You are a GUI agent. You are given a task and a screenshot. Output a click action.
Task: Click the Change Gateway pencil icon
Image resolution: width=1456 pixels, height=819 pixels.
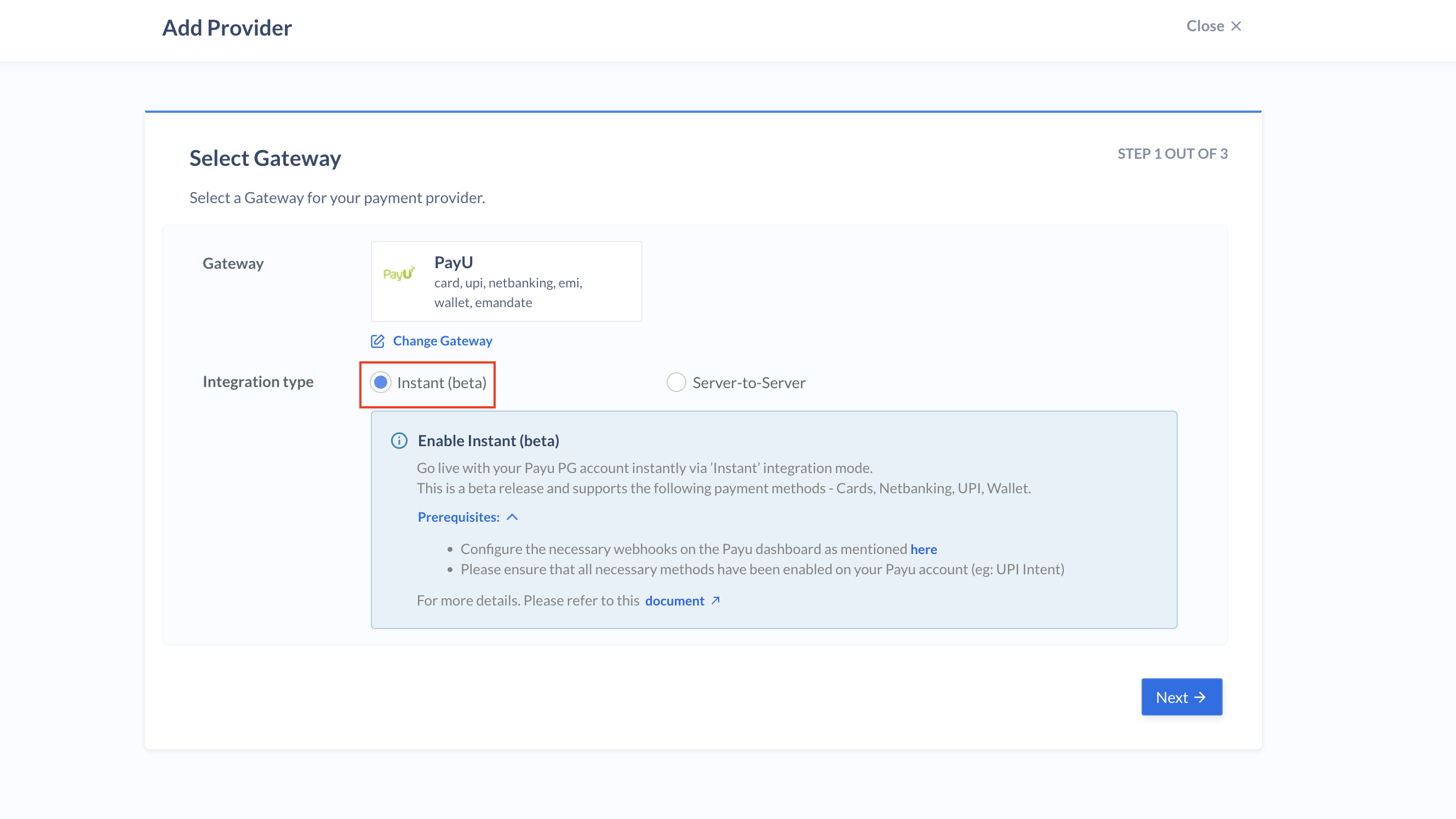click(x=377, y=341)
